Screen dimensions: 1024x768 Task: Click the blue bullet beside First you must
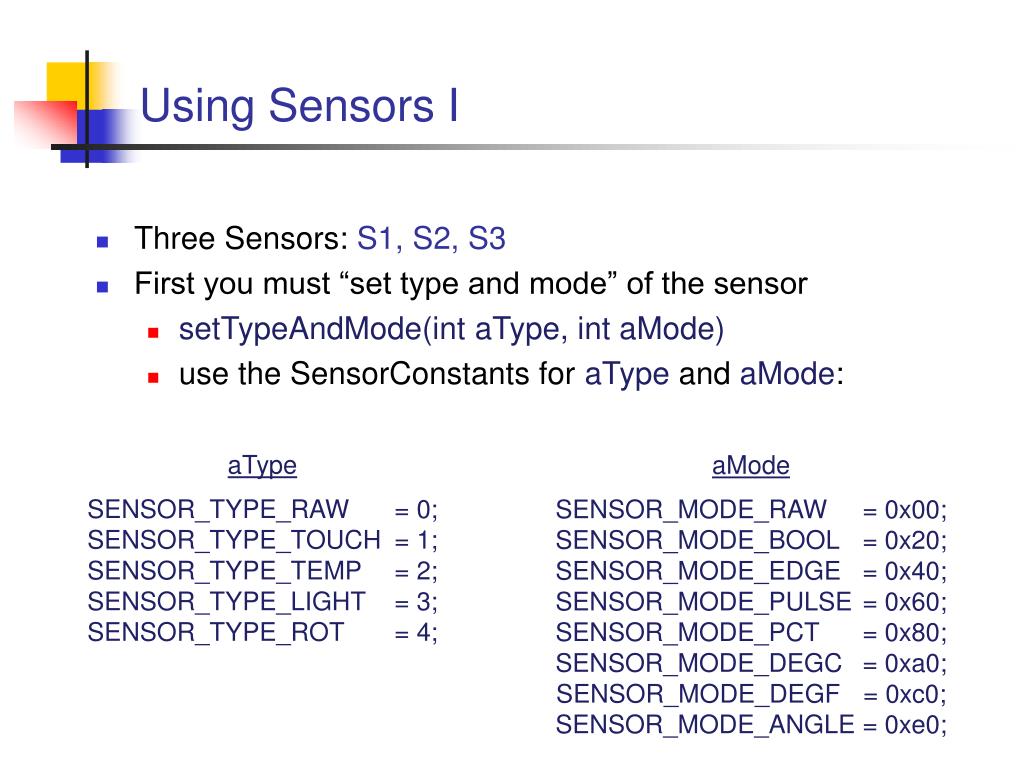(102, 285)
